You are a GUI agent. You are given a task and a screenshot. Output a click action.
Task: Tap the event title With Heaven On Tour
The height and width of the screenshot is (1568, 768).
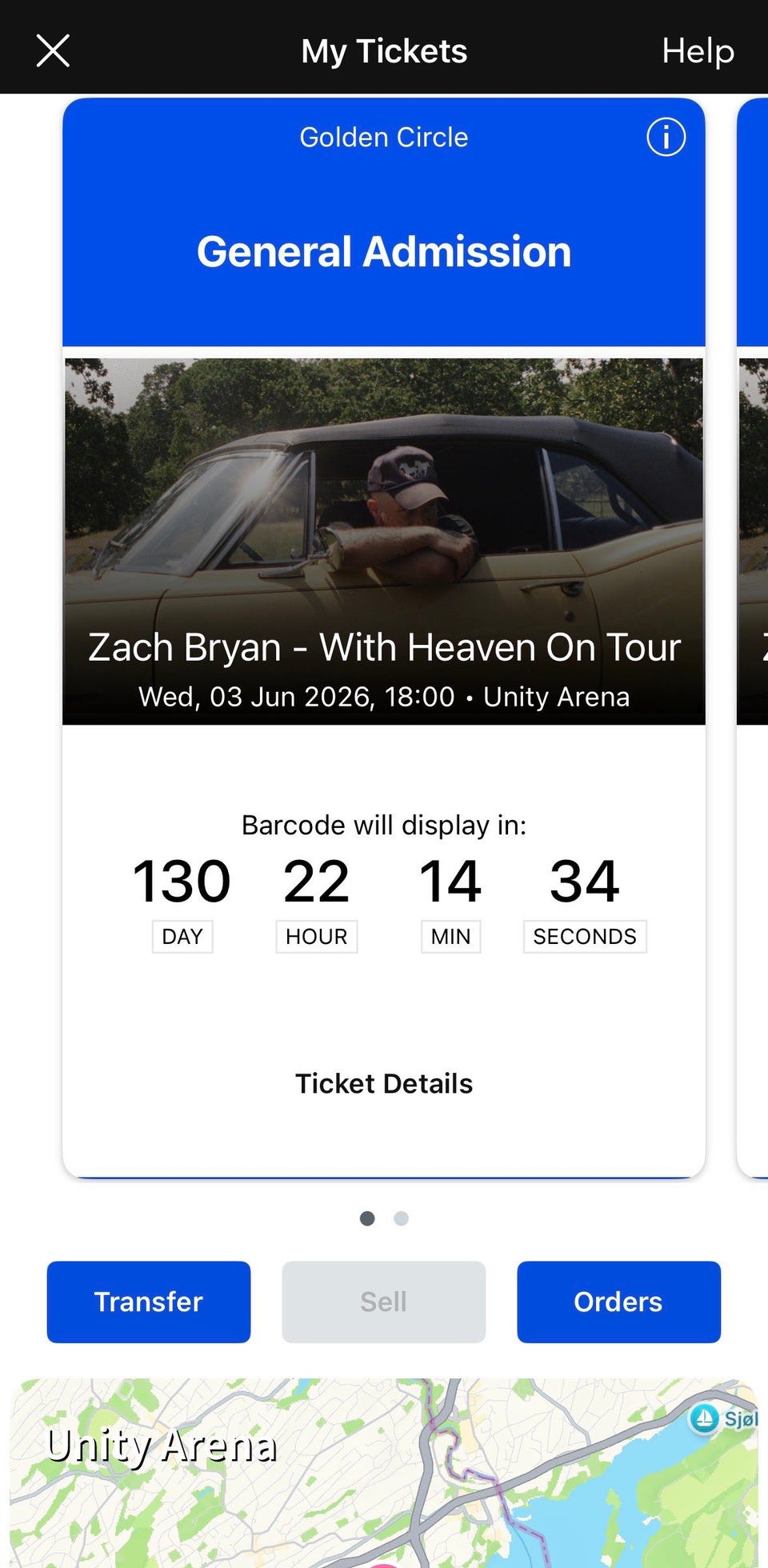pyautogui.click(x=384, y=646)
